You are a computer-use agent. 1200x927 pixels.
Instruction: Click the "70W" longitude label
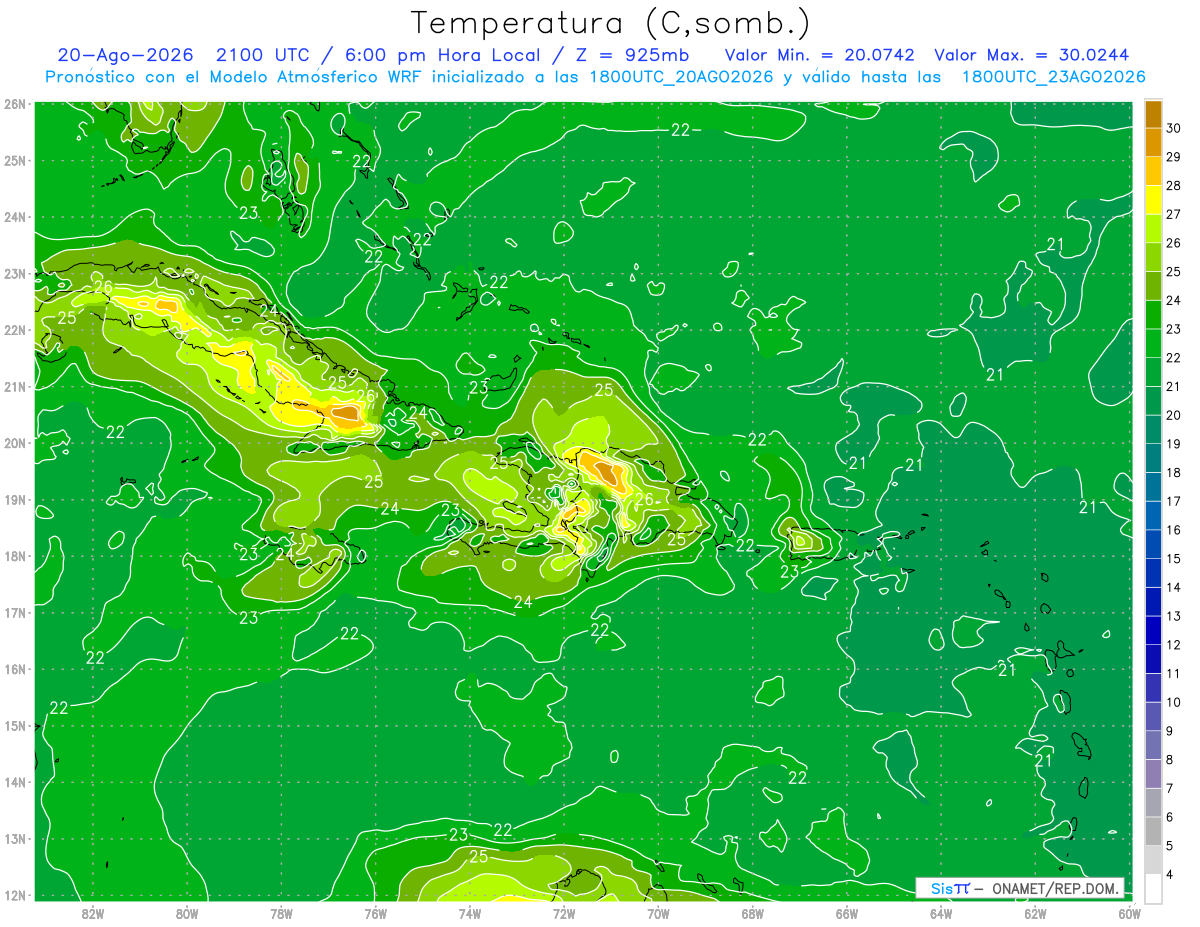(658, 913)
